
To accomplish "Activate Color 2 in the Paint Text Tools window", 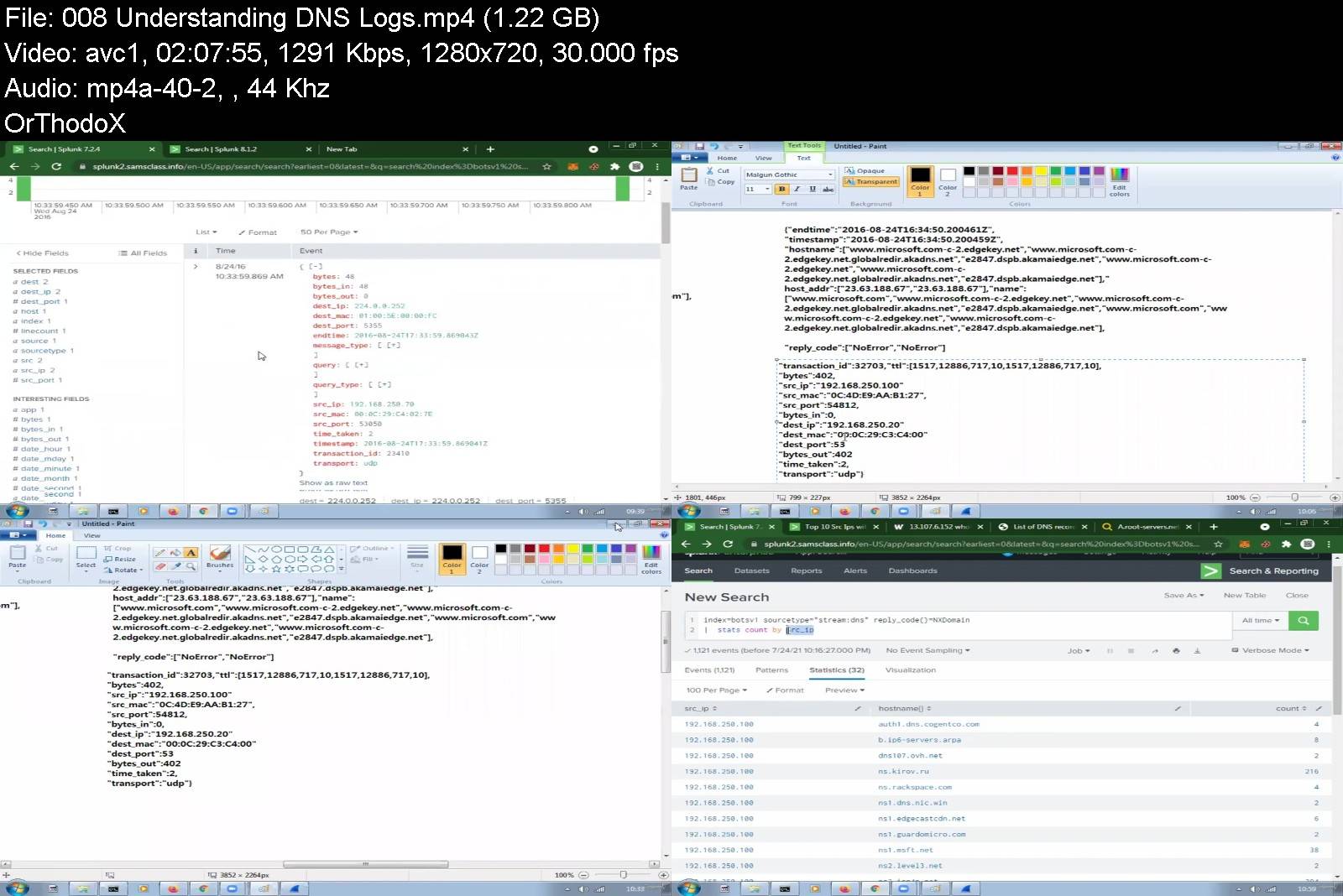I will point(948,180).
